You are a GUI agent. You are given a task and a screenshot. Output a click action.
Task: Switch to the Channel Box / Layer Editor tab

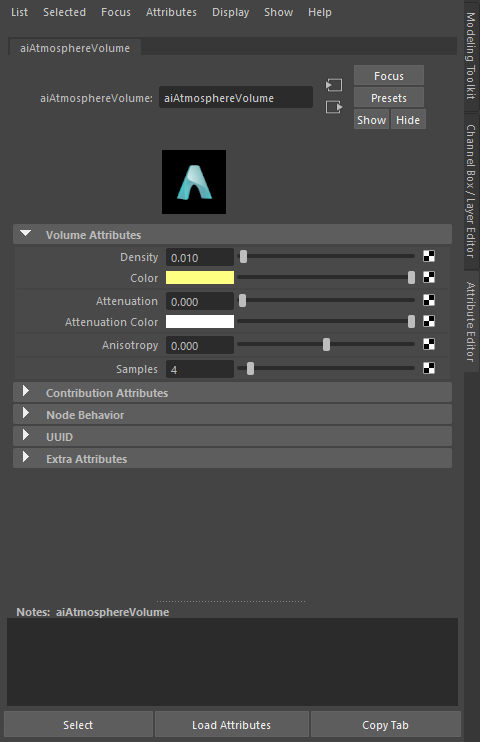click(x=471, y=191)
